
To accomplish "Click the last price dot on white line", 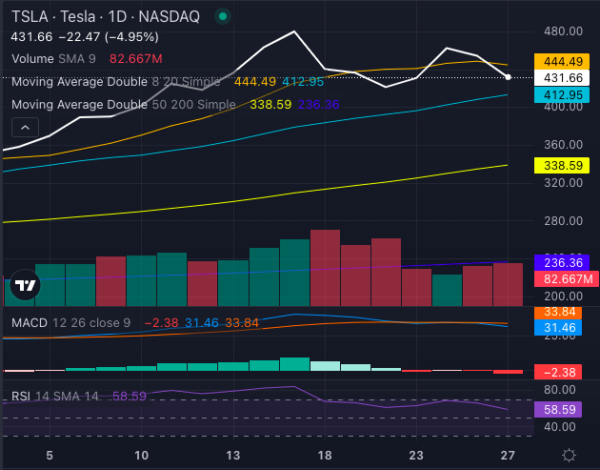I will tap(508, 77).
